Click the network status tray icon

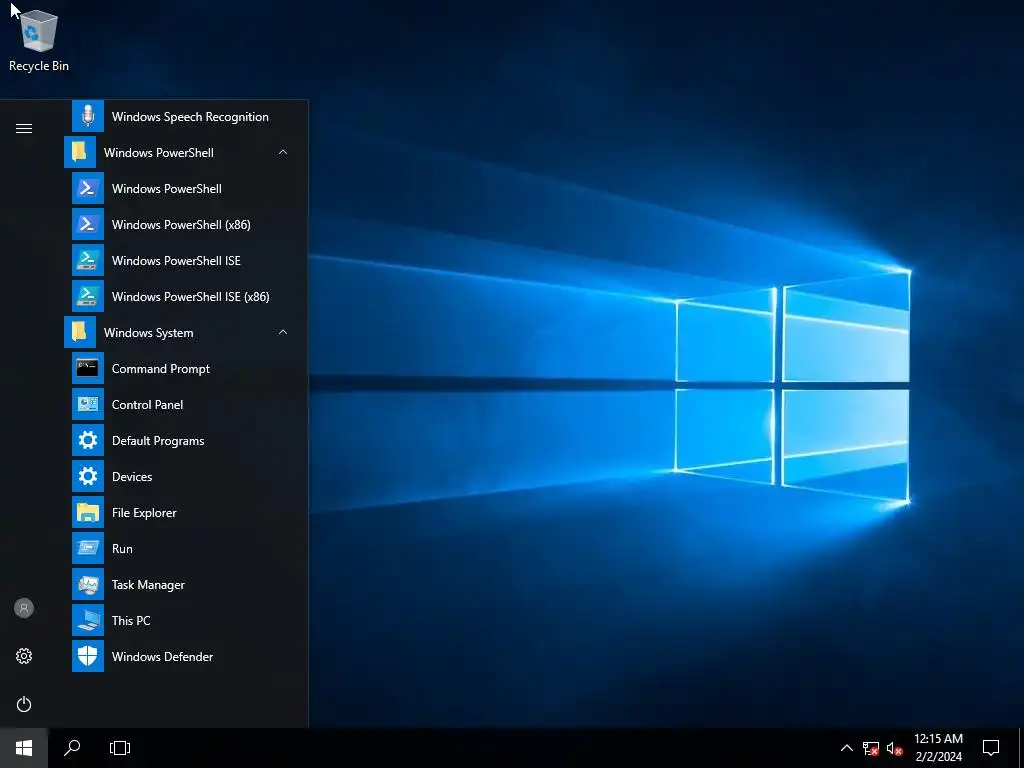871,748
